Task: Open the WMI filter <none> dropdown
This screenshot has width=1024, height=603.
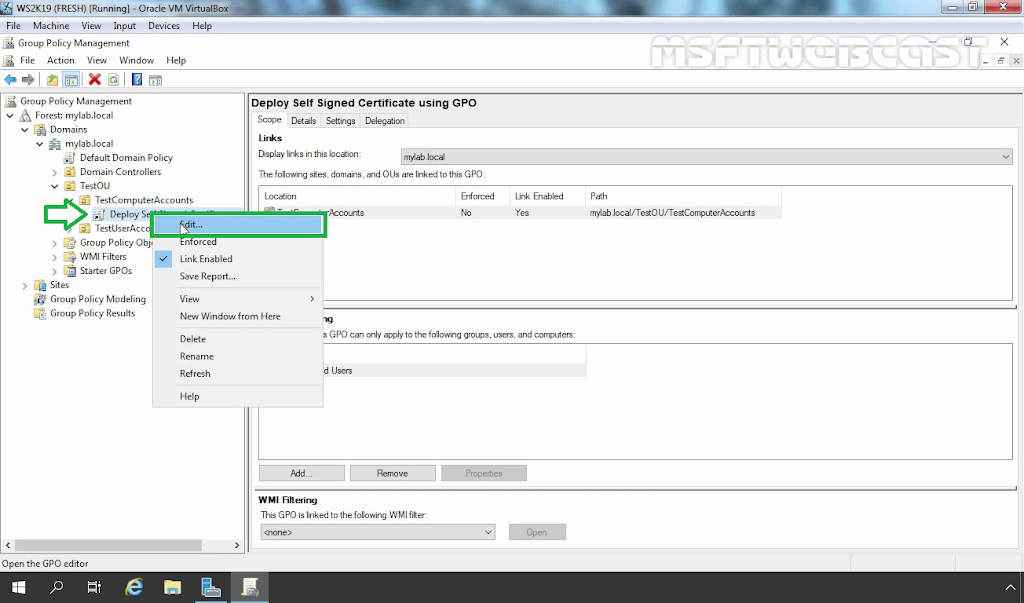Action: tap(377, 532)
